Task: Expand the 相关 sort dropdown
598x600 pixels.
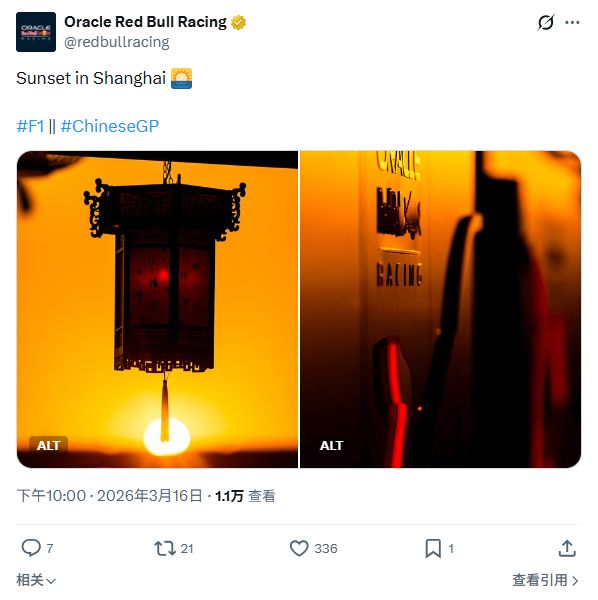Action: pyautogui.click(x=36, y=580)
